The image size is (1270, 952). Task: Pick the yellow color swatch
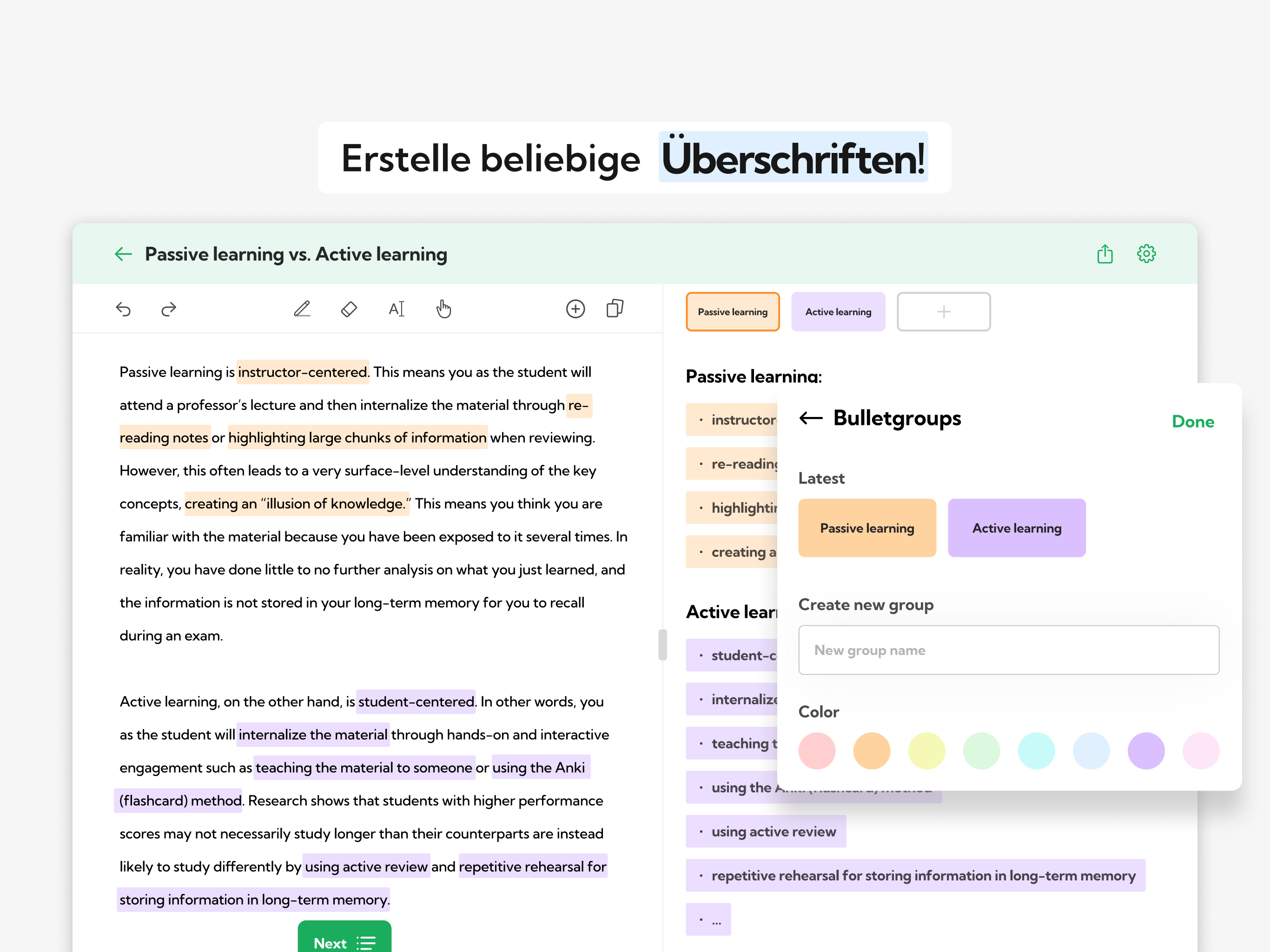point(926,750)
